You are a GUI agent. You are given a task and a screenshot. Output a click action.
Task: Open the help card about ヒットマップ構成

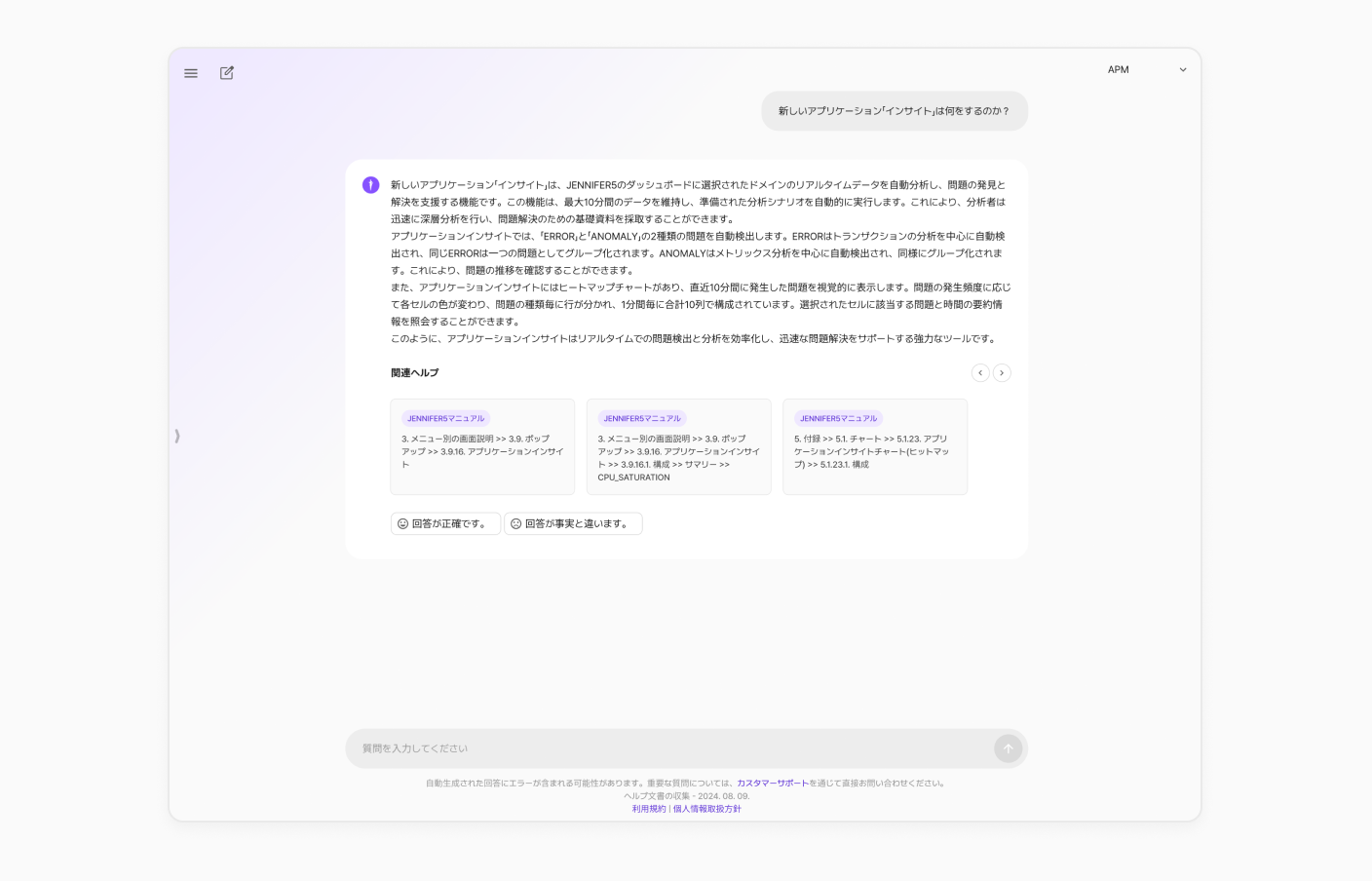click(874, 446)
